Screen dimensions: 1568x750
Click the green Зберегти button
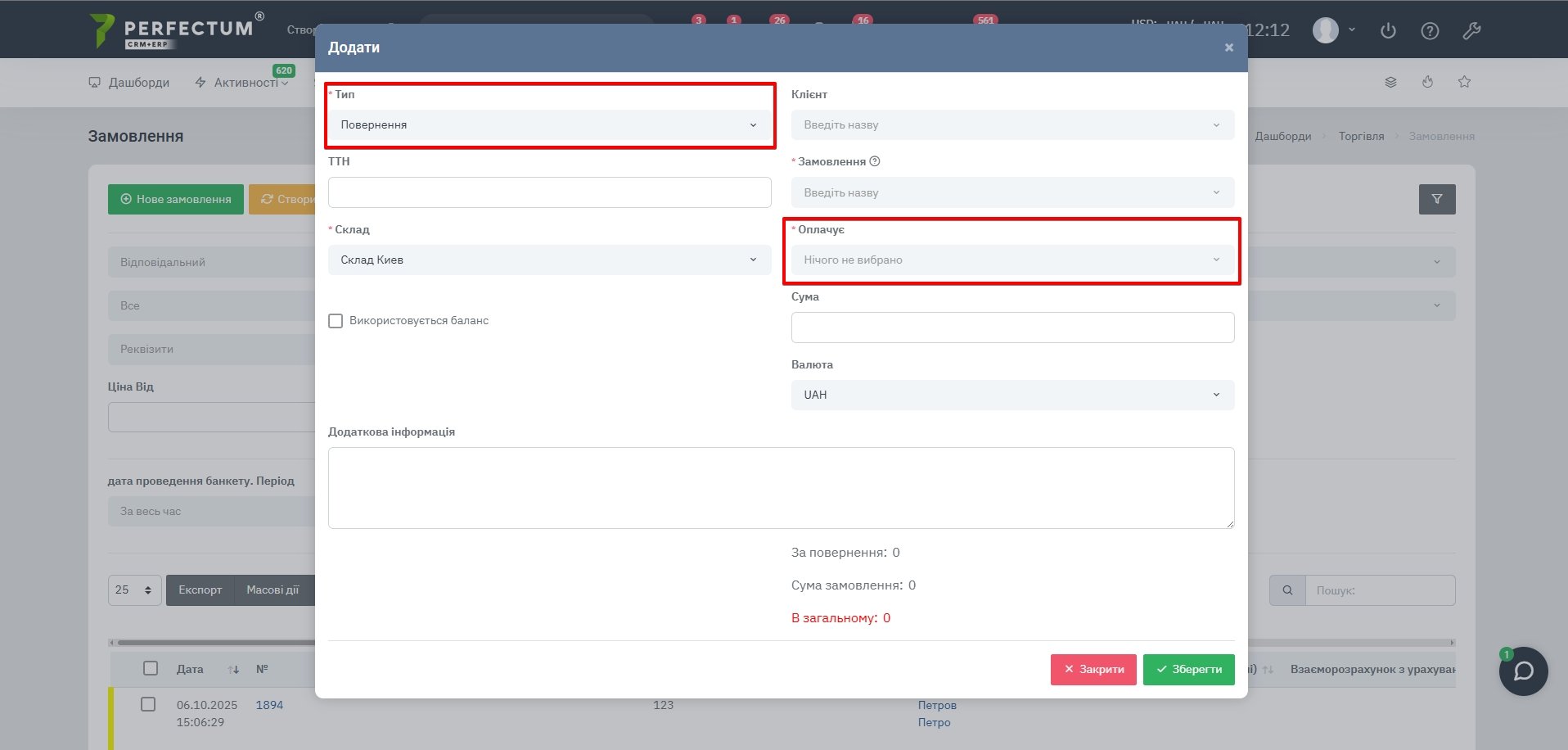[1188, 670]
